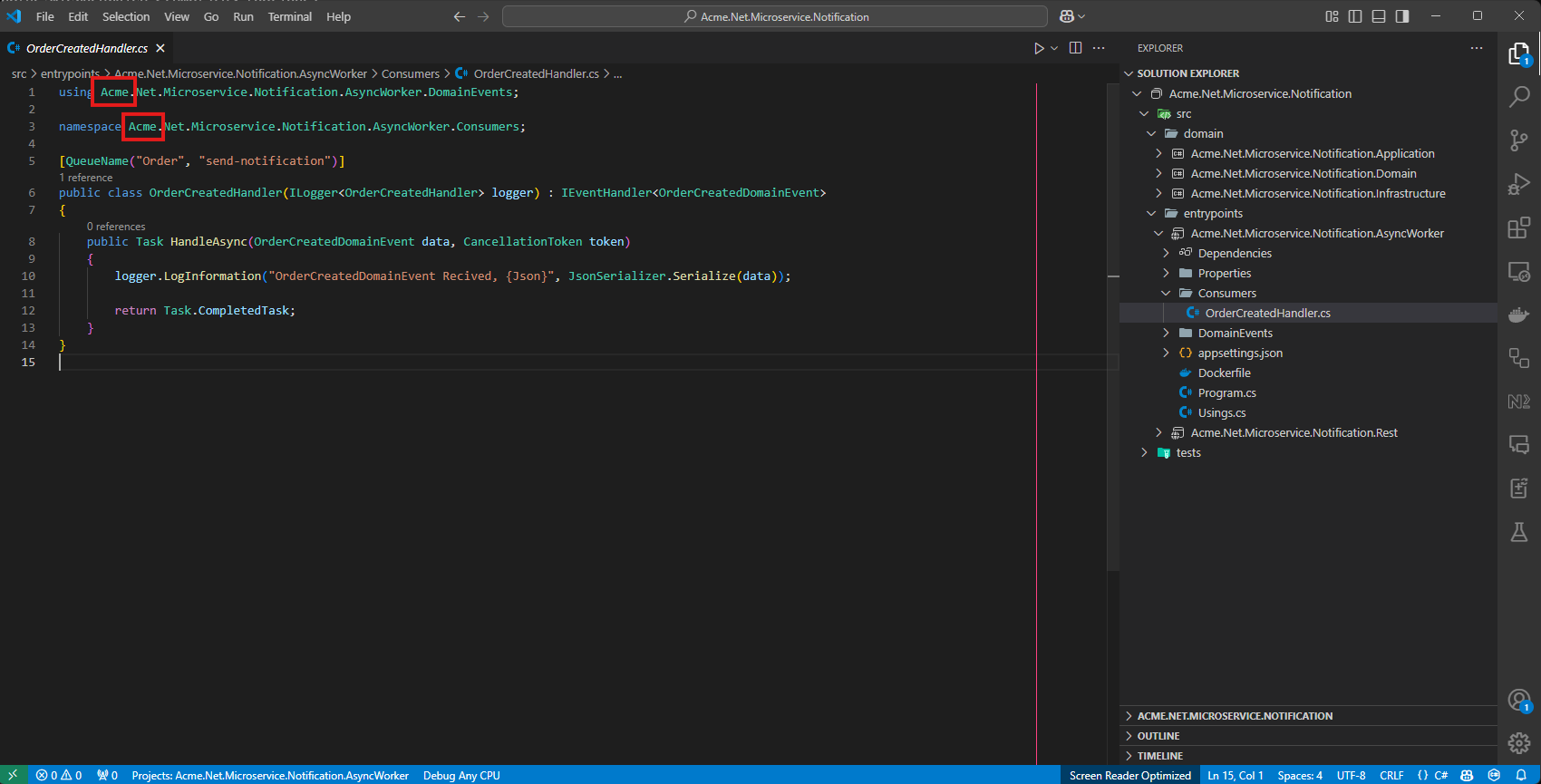Click the Ln 15, Col 1 position indicator
Screen dimensions: 1541x784
point(1235,775)
